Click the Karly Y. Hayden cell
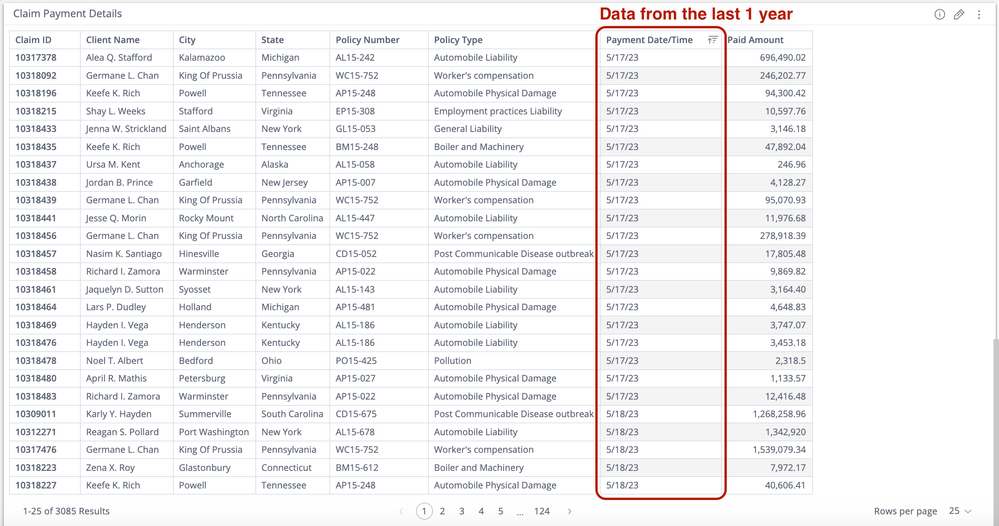 click(x=119, y=414)
